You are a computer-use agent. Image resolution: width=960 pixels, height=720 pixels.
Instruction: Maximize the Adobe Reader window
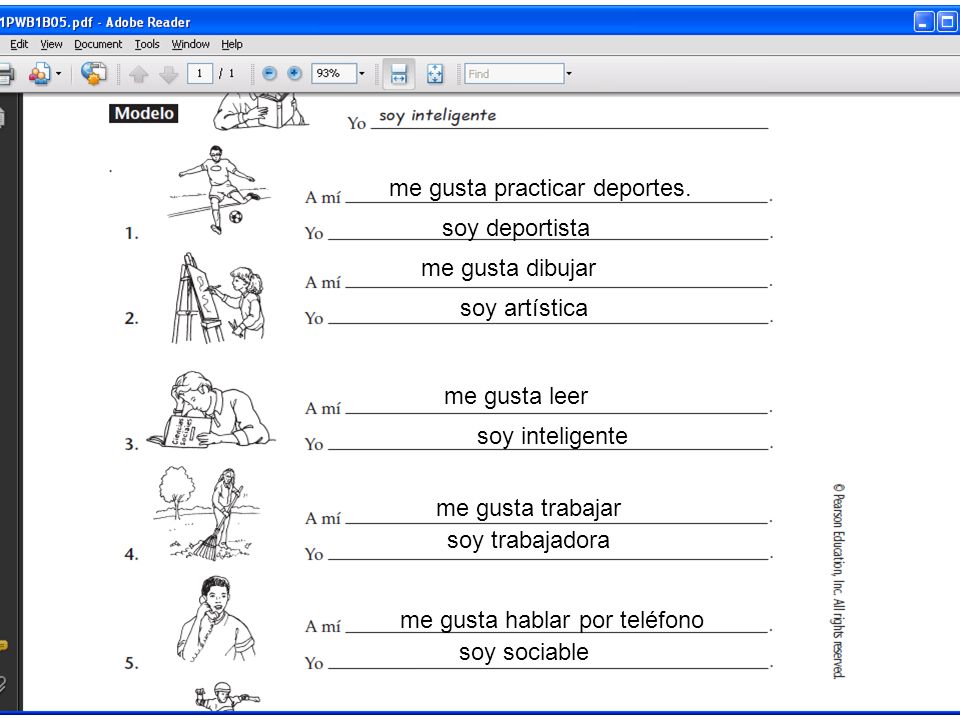947,22
